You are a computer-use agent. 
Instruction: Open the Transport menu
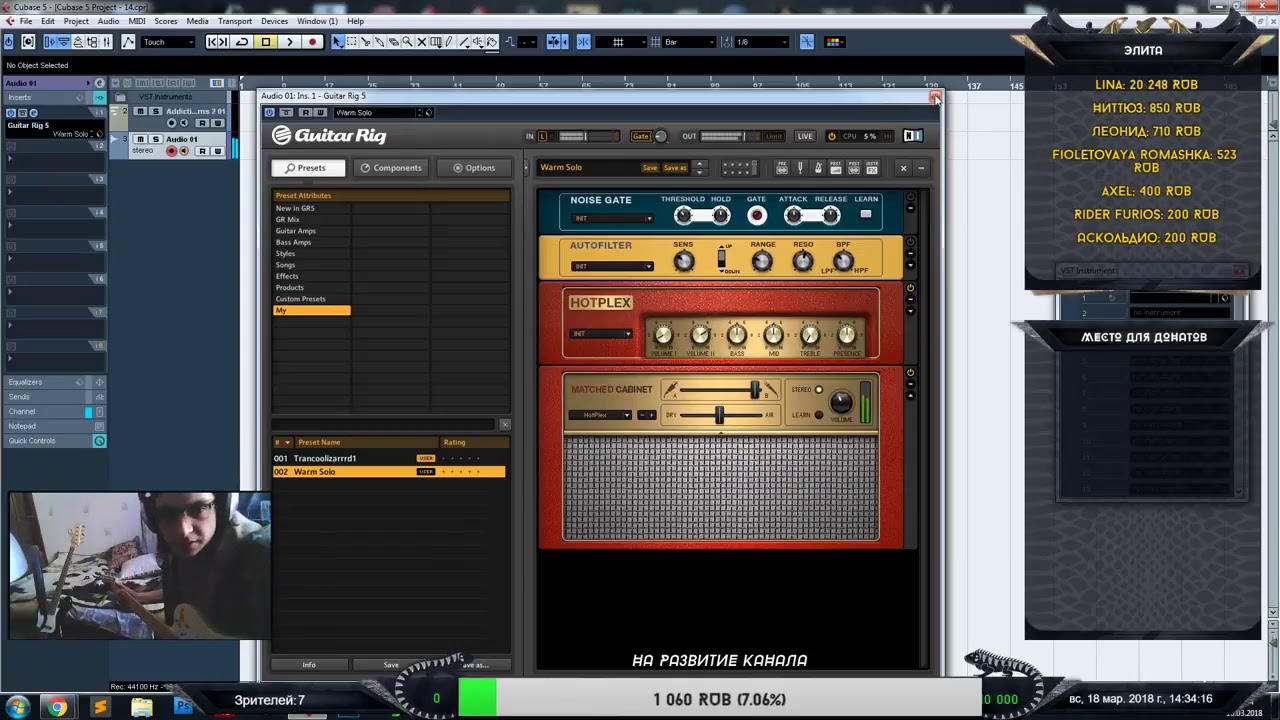coord(235,21)
